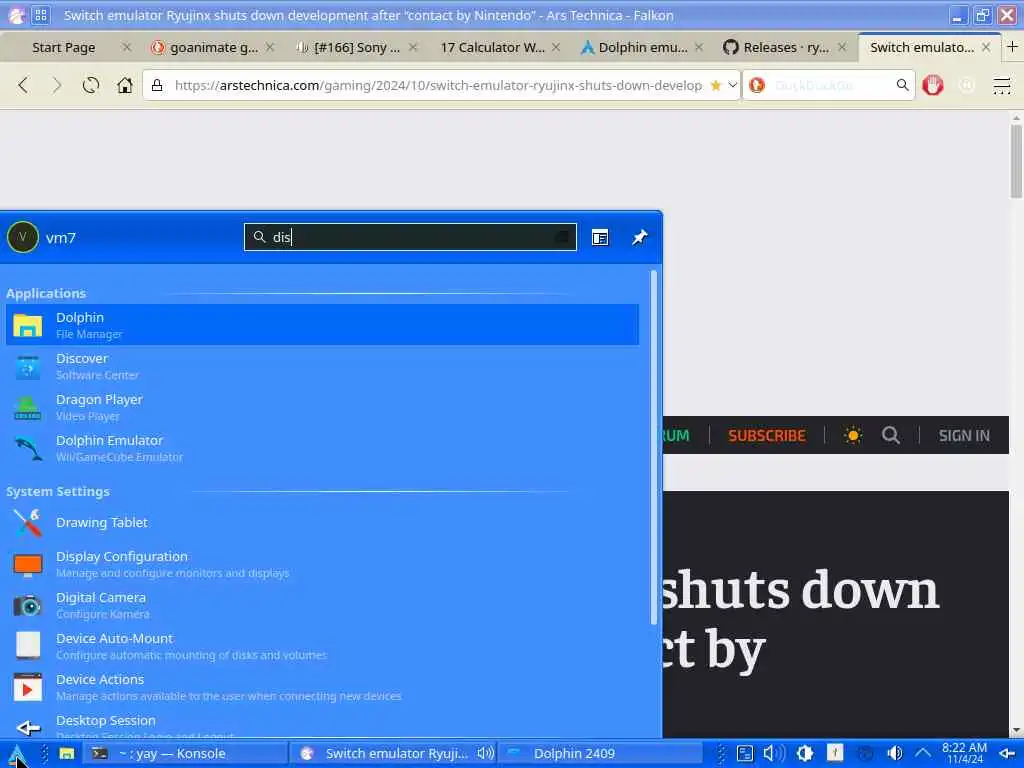Switch to the Dolphin emu tab
The width and height of the screenshot is (1024, 768).
click(643, 47)
